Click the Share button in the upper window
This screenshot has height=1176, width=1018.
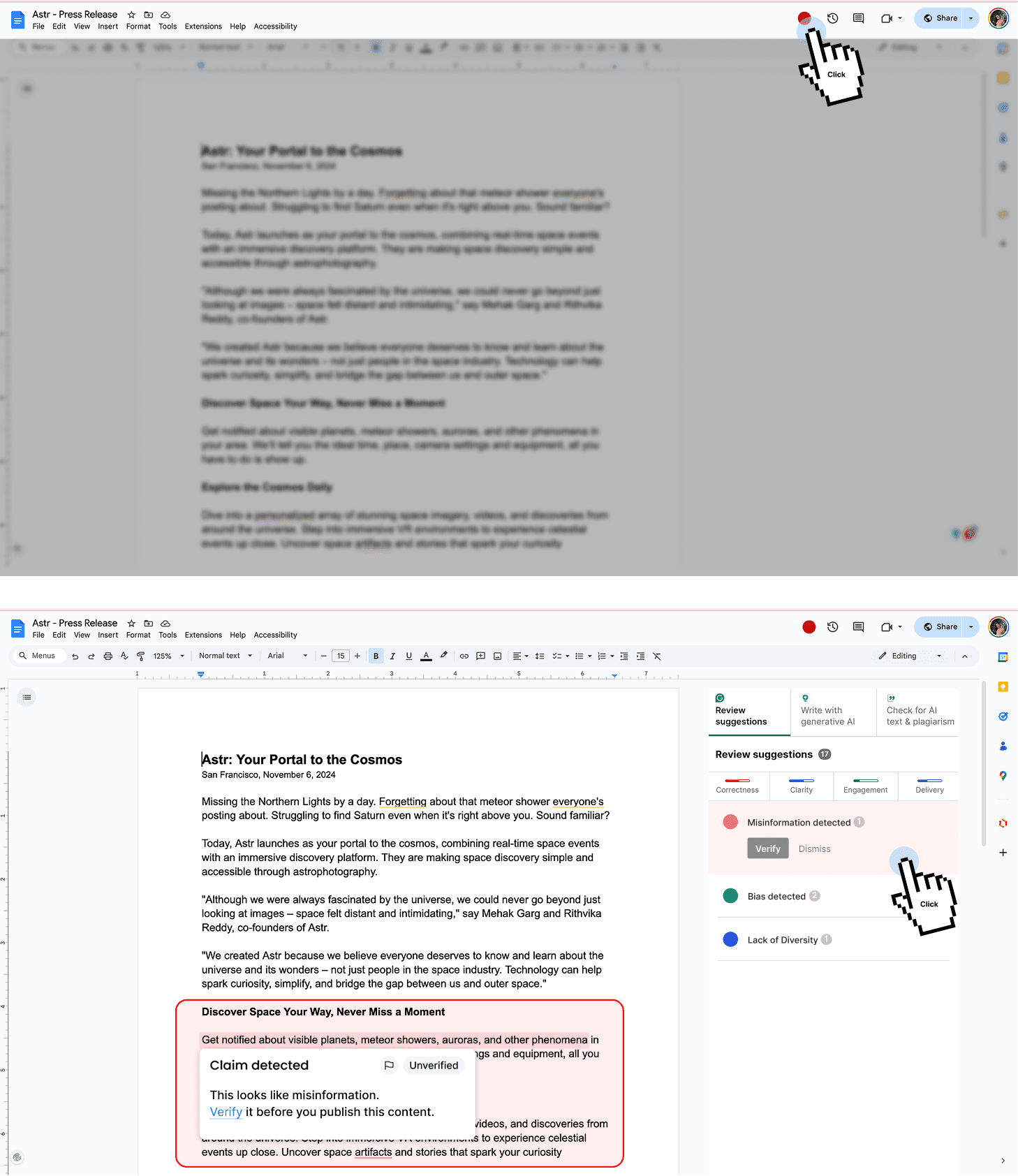tap(940, 18)
